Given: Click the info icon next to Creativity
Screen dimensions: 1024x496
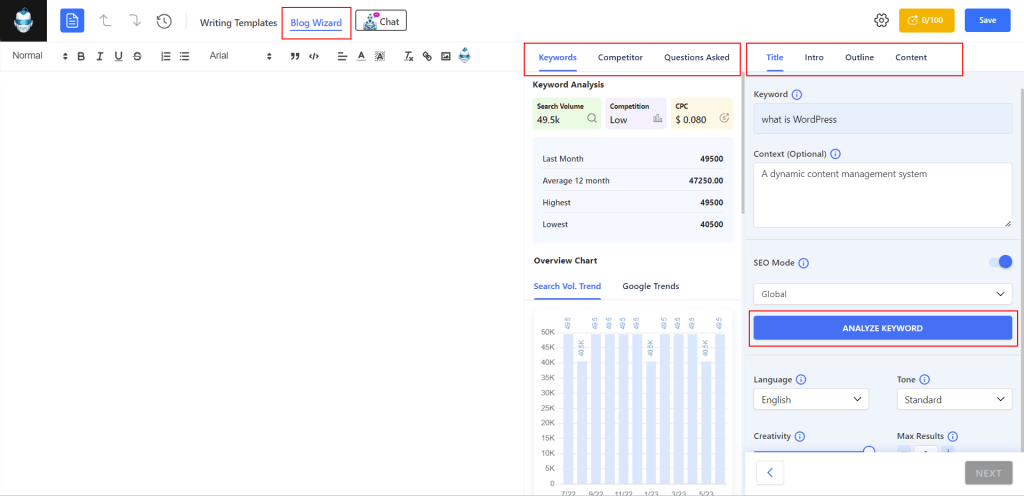Looking at the screenshot, I should 799,437.
